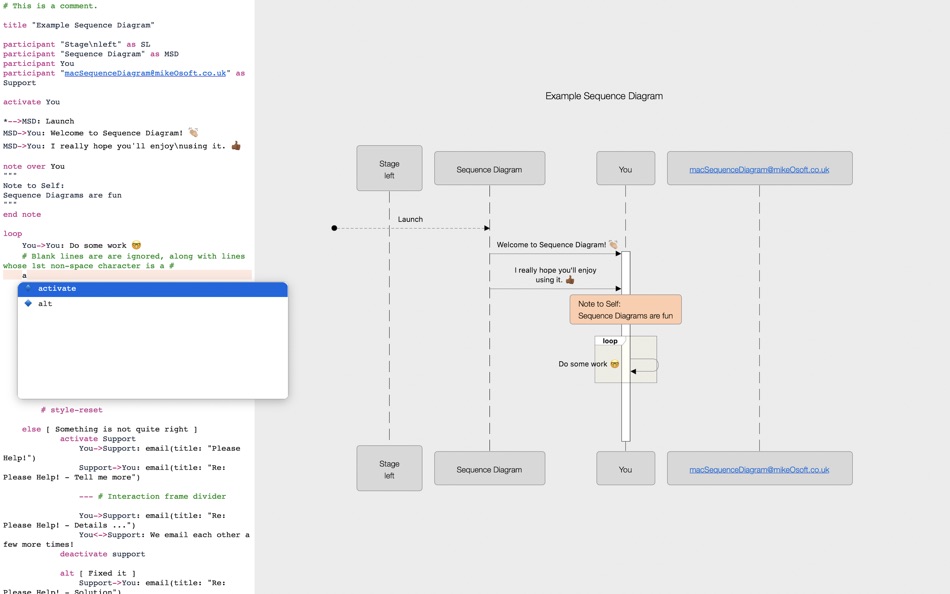Open email link in top diagram participant box
Viewport: 950px width, 594px height.
759,170
